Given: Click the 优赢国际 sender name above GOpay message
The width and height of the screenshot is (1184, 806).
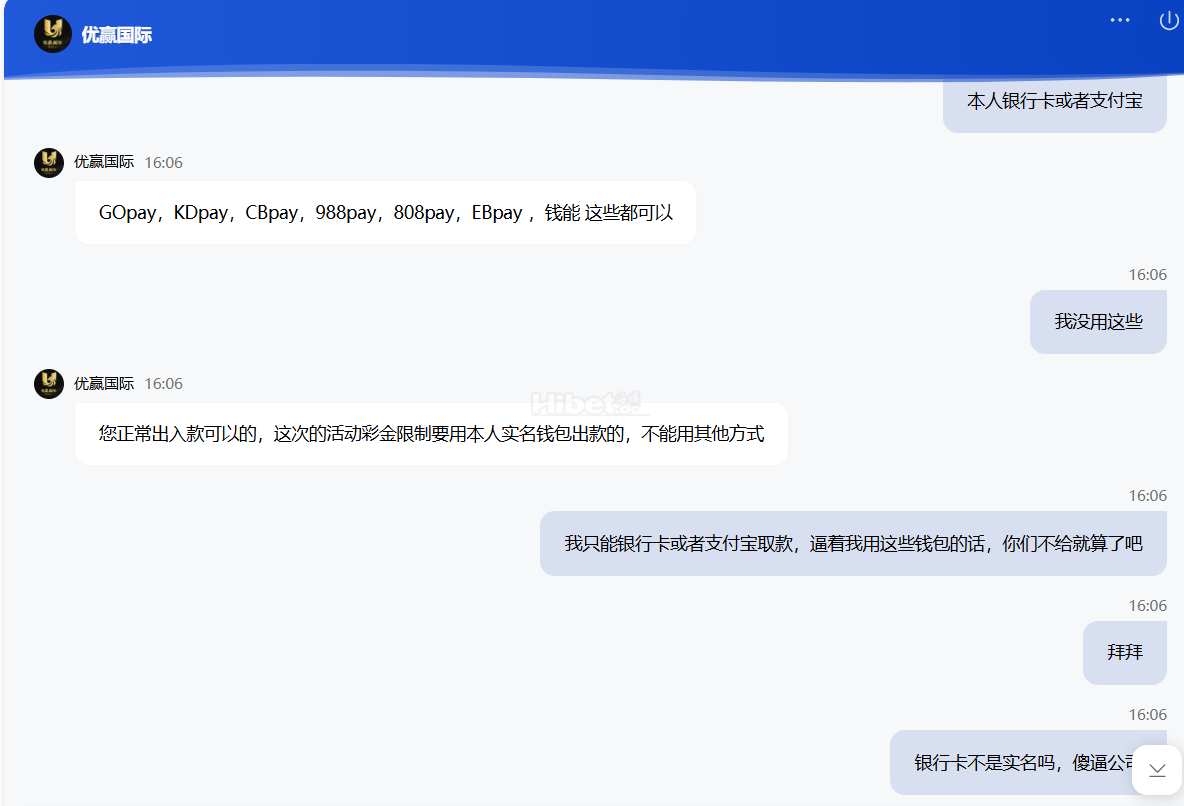Looking at the screenshot, I should pyautogui.click(x=104, y=162).
